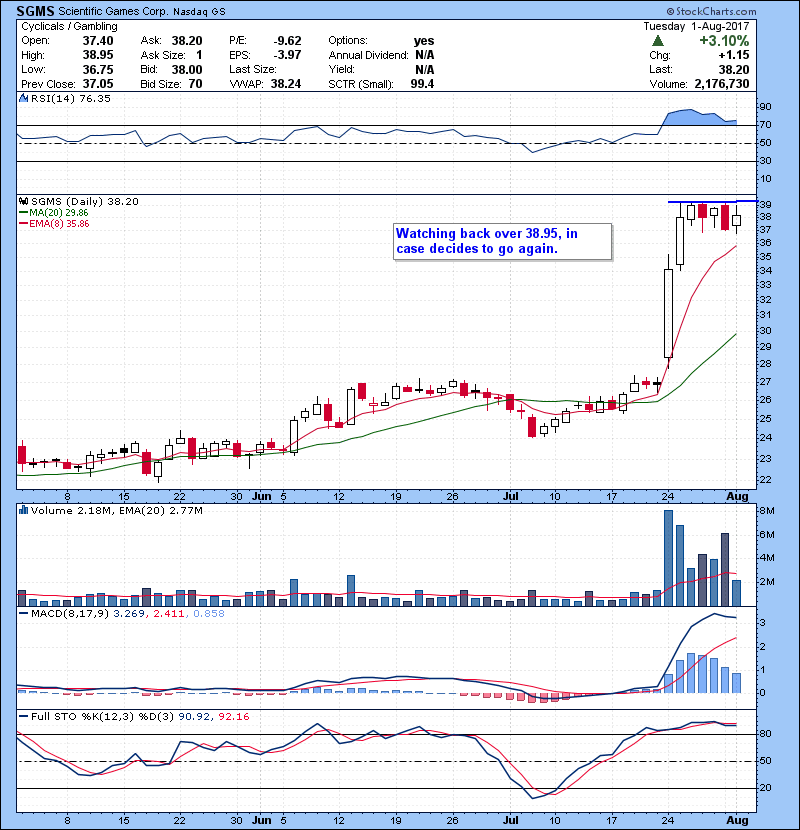Open the Cyclicals / Gambling sector label
This screenshot has height=830, width=800.
click(x=69, y=26)
